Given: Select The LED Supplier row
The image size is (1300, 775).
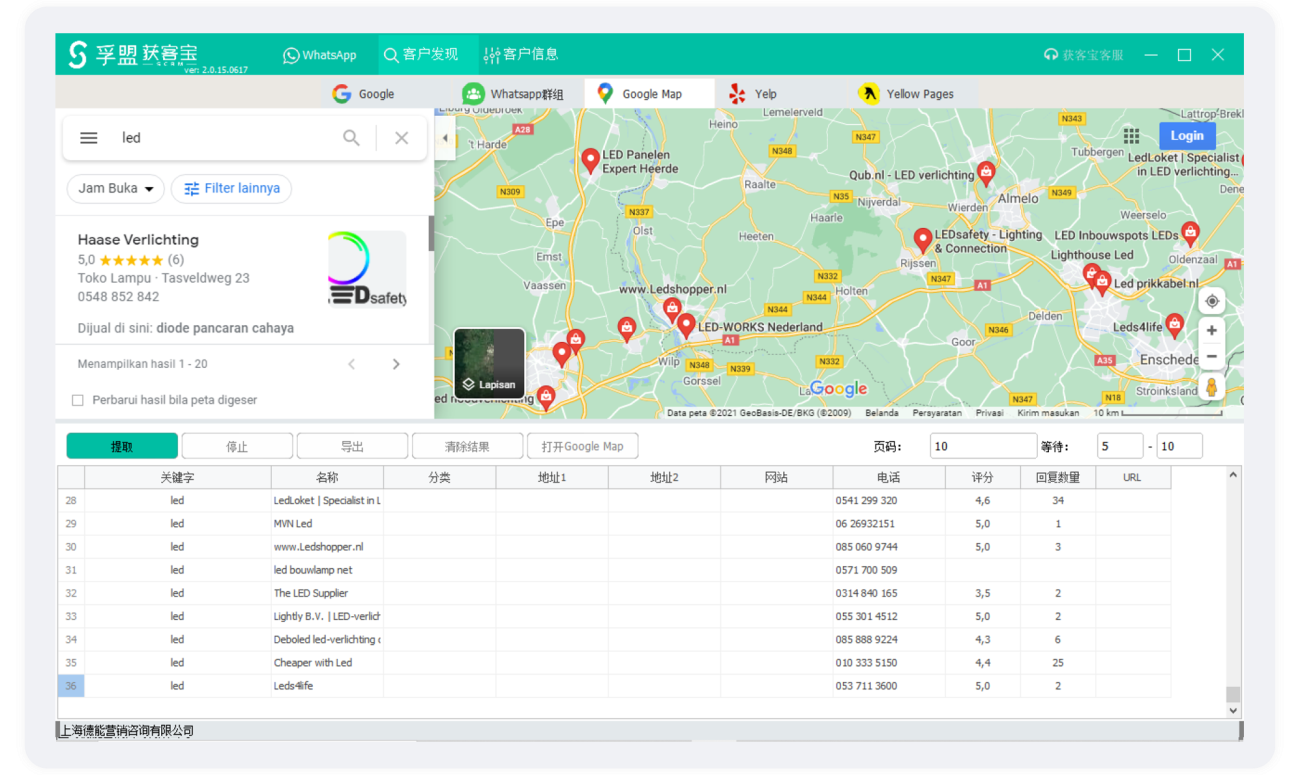Looking at the screenshot, I should 614,593.
